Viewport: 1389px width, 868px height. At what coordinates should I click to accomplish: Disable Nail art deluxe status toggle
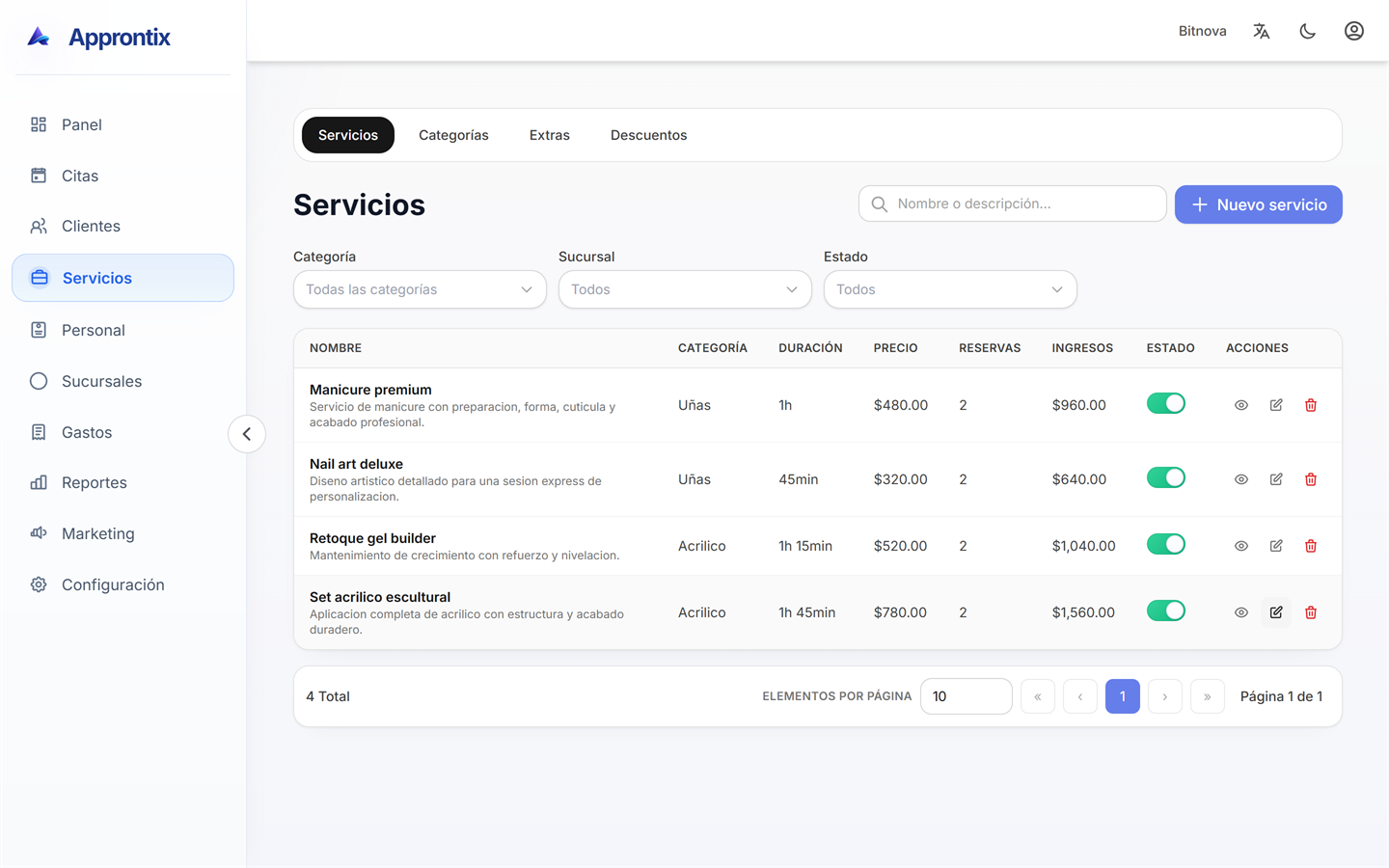[1165, 478]
